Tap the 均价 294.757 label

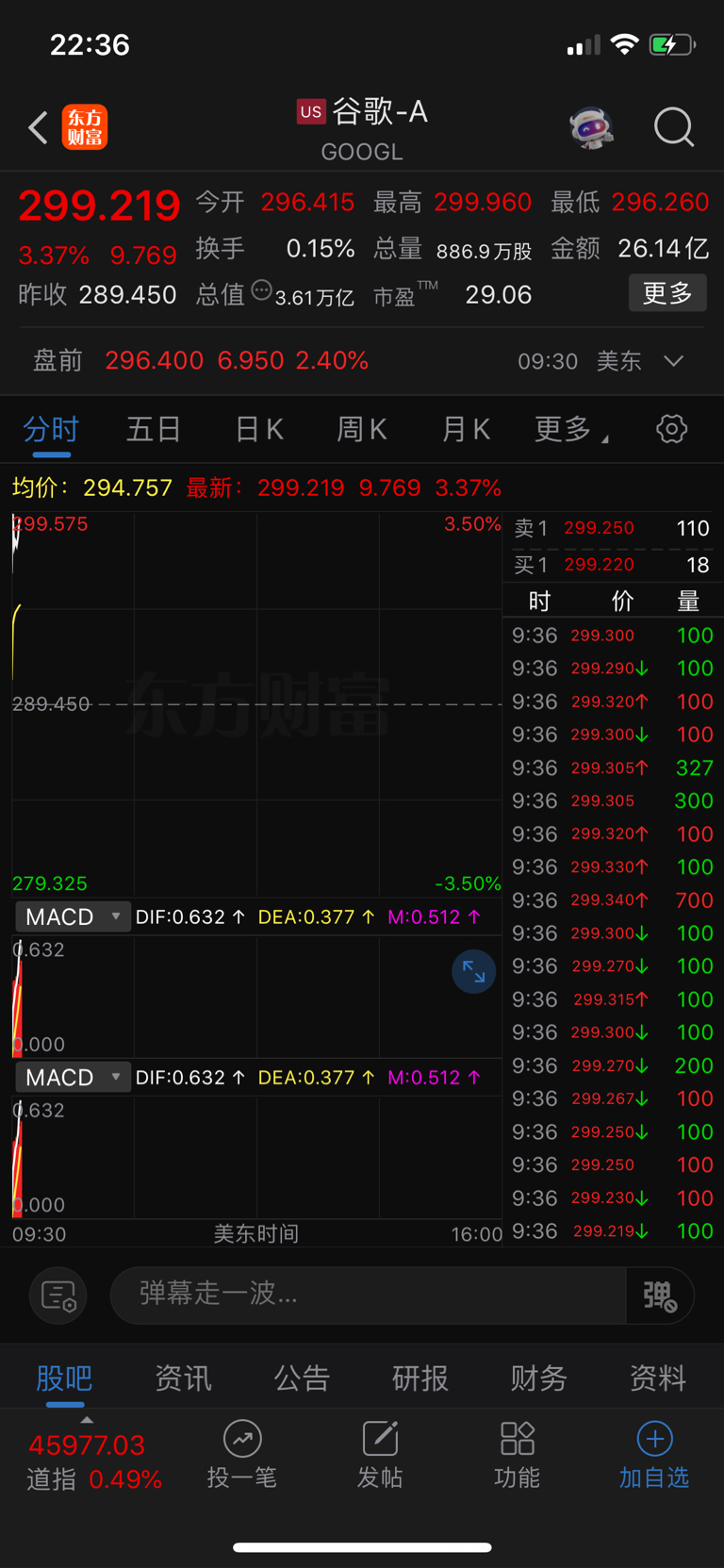[x=91, y=487]
